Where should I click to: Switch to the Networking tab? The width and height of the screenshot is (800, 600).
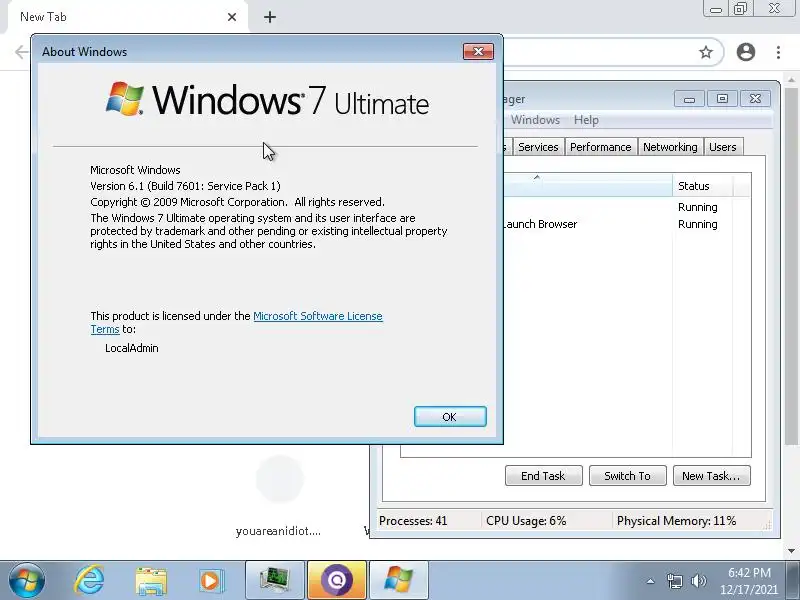pos(670,147)
